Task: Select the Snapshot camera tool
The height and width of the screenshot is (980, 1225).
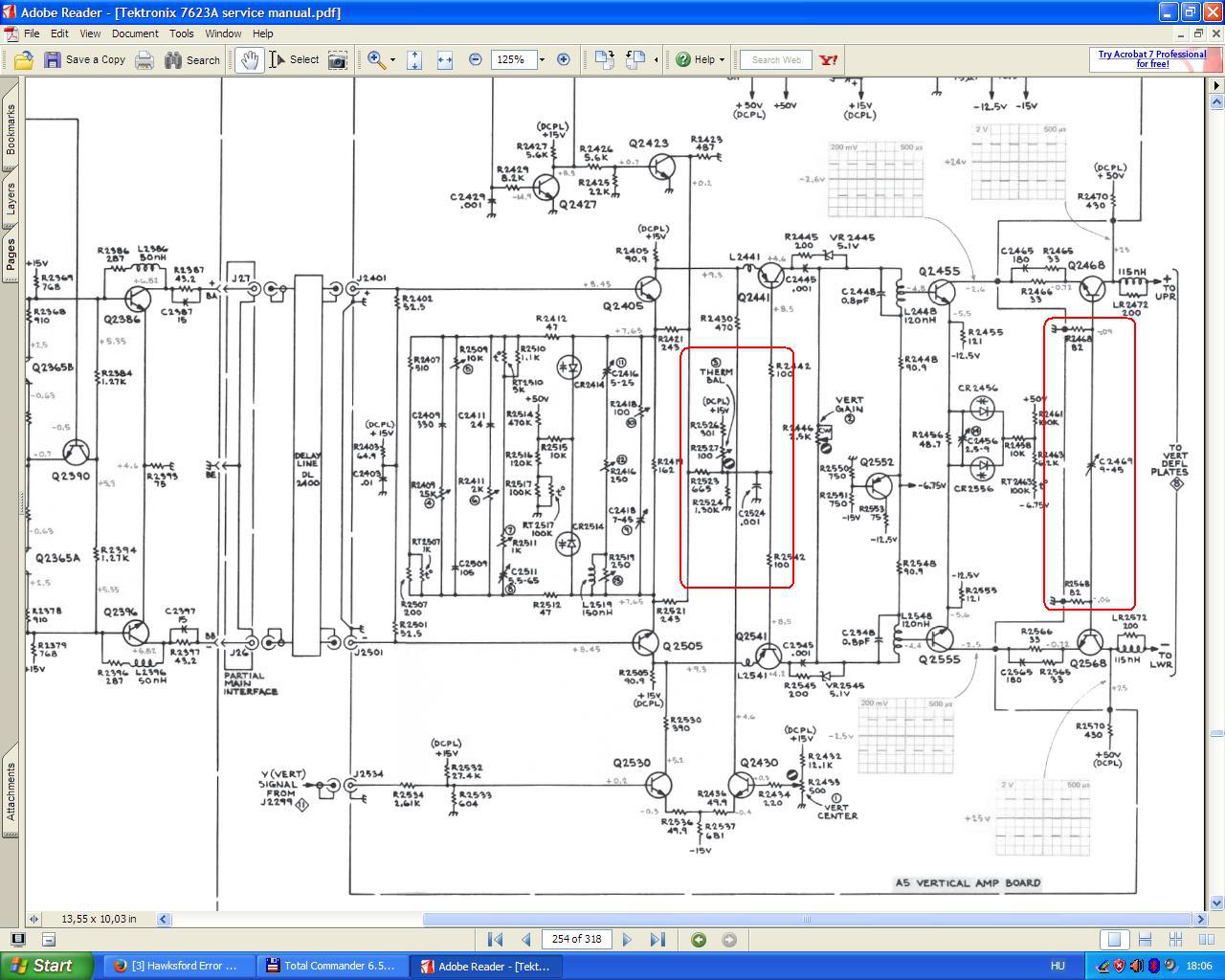Action: point(338,60)
